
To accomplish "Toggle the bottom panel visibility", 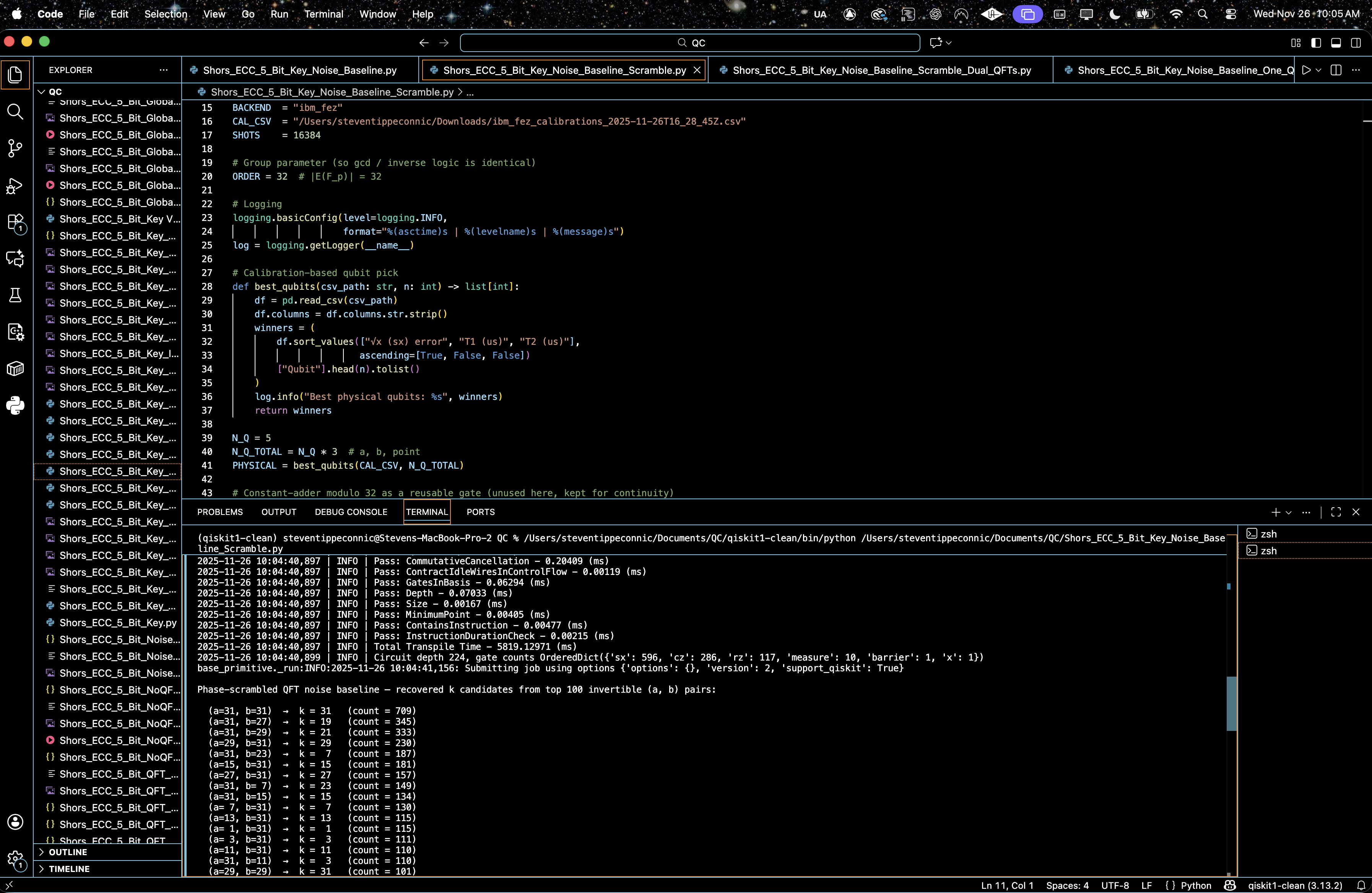I will pos(1336,43).
